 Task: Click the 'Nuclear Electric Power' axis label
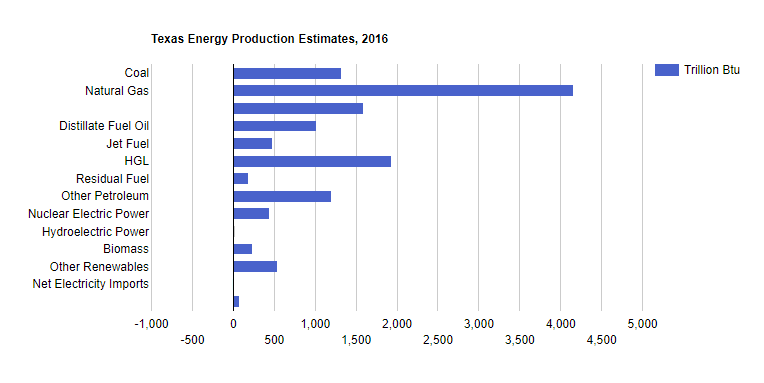coord(88,214)
